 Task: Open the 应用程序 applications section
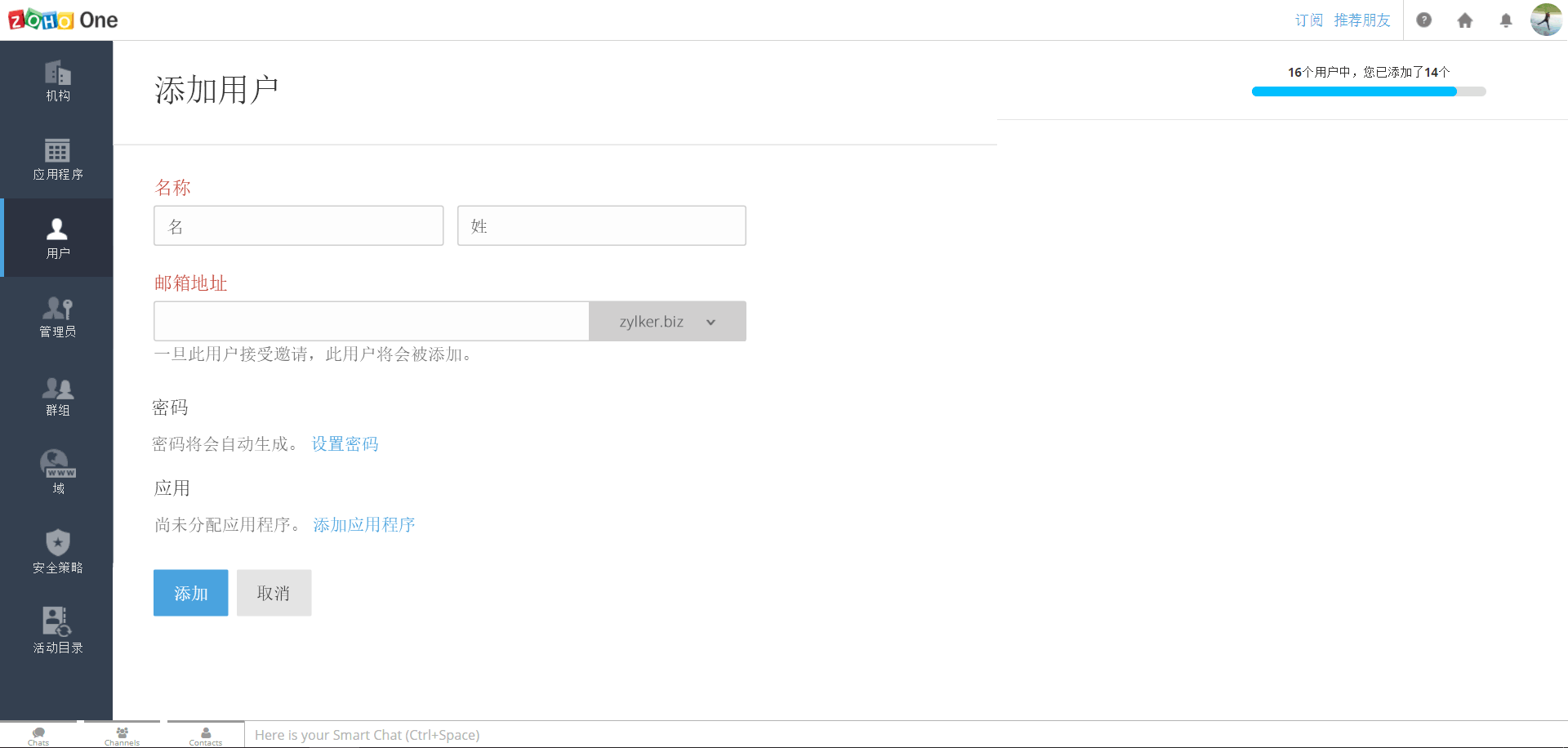tap(57, 159)
